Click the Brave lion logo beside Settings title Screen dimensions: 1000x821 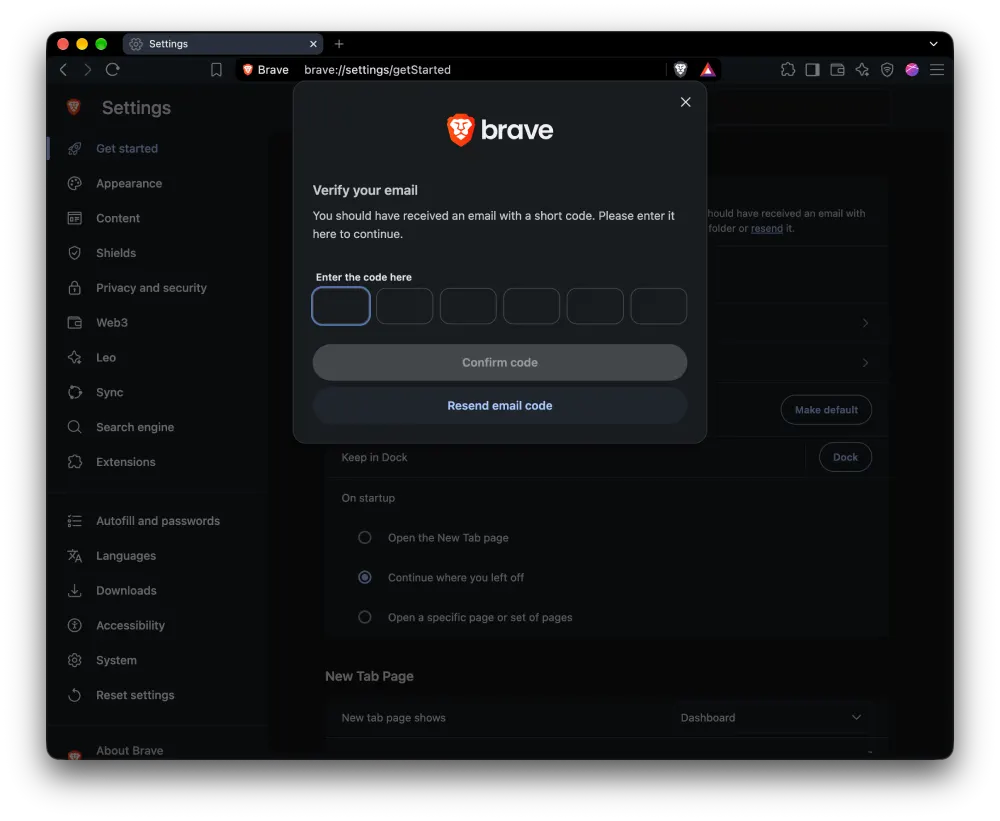(x=74, y=107)
